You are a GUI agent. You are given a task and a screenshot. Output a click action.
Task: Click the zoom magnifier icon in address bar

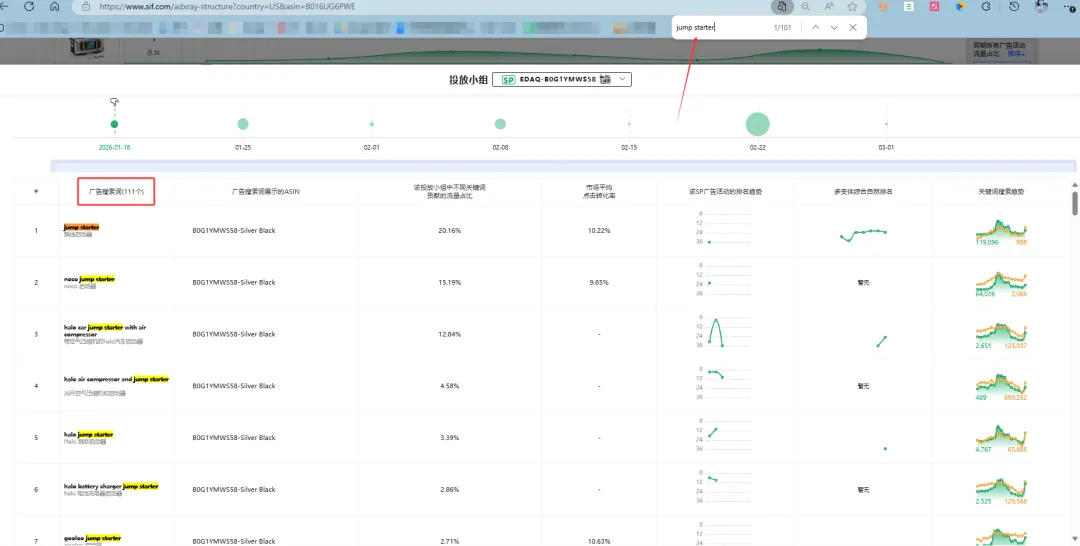806,7
